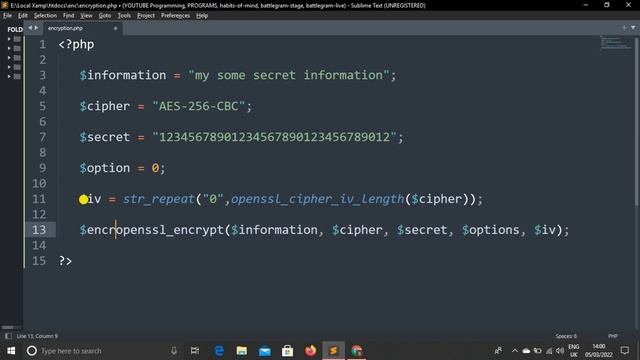Screen dimensions: 640x360
Task: Click Sublime Text taskbar icon
Action: [x=333, y=351]
